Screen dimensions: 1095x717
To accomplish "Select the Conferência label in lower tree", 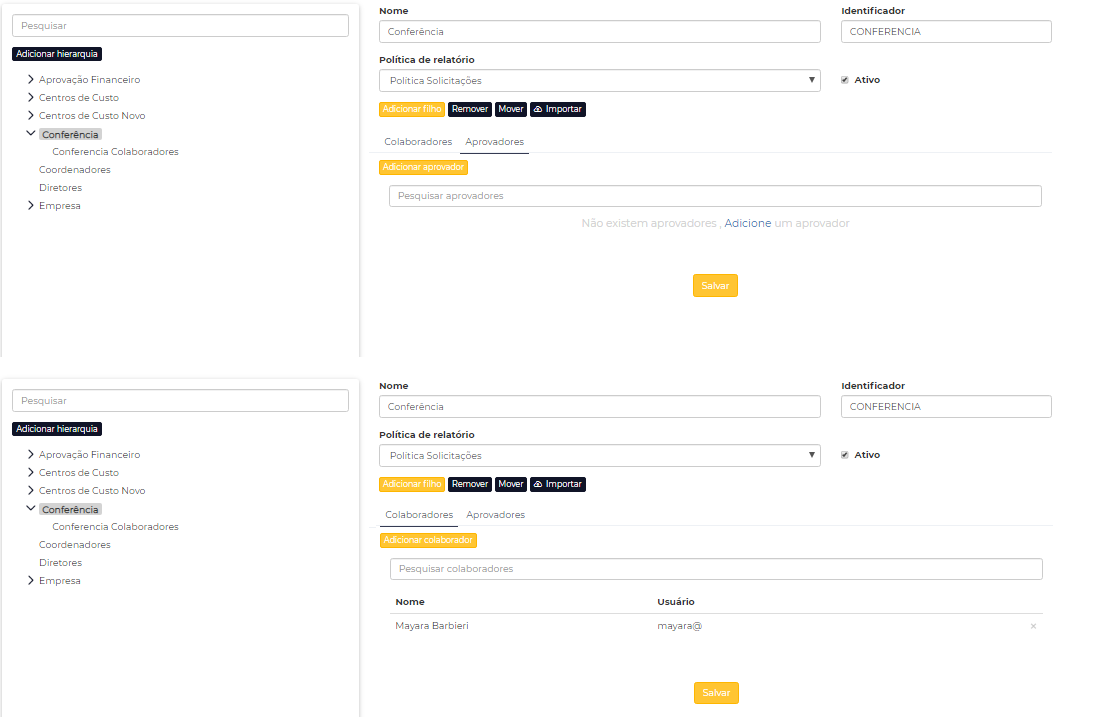I will 70,510.
